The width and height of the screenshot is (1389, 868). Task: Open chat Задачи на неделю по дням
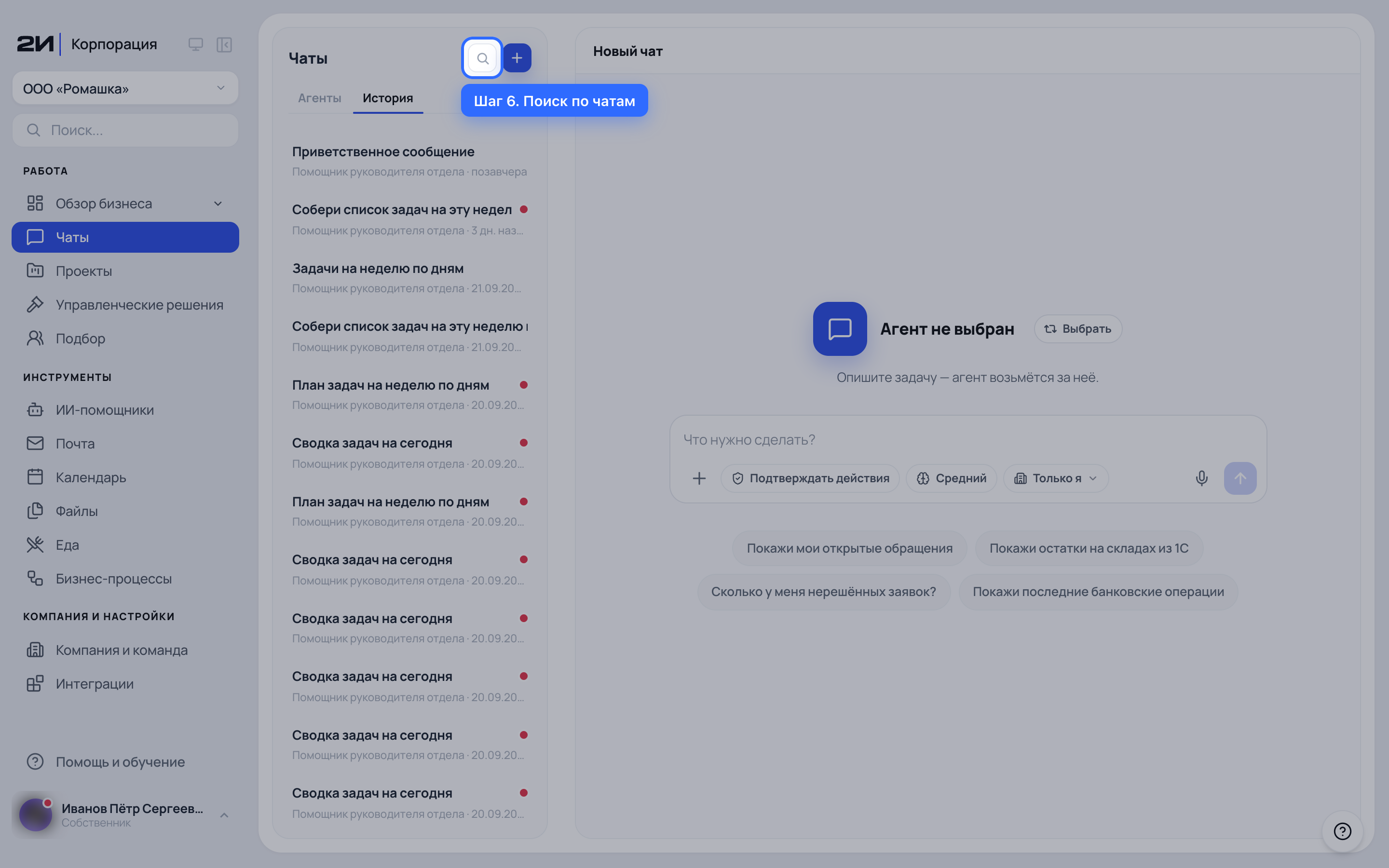point(409,278)
